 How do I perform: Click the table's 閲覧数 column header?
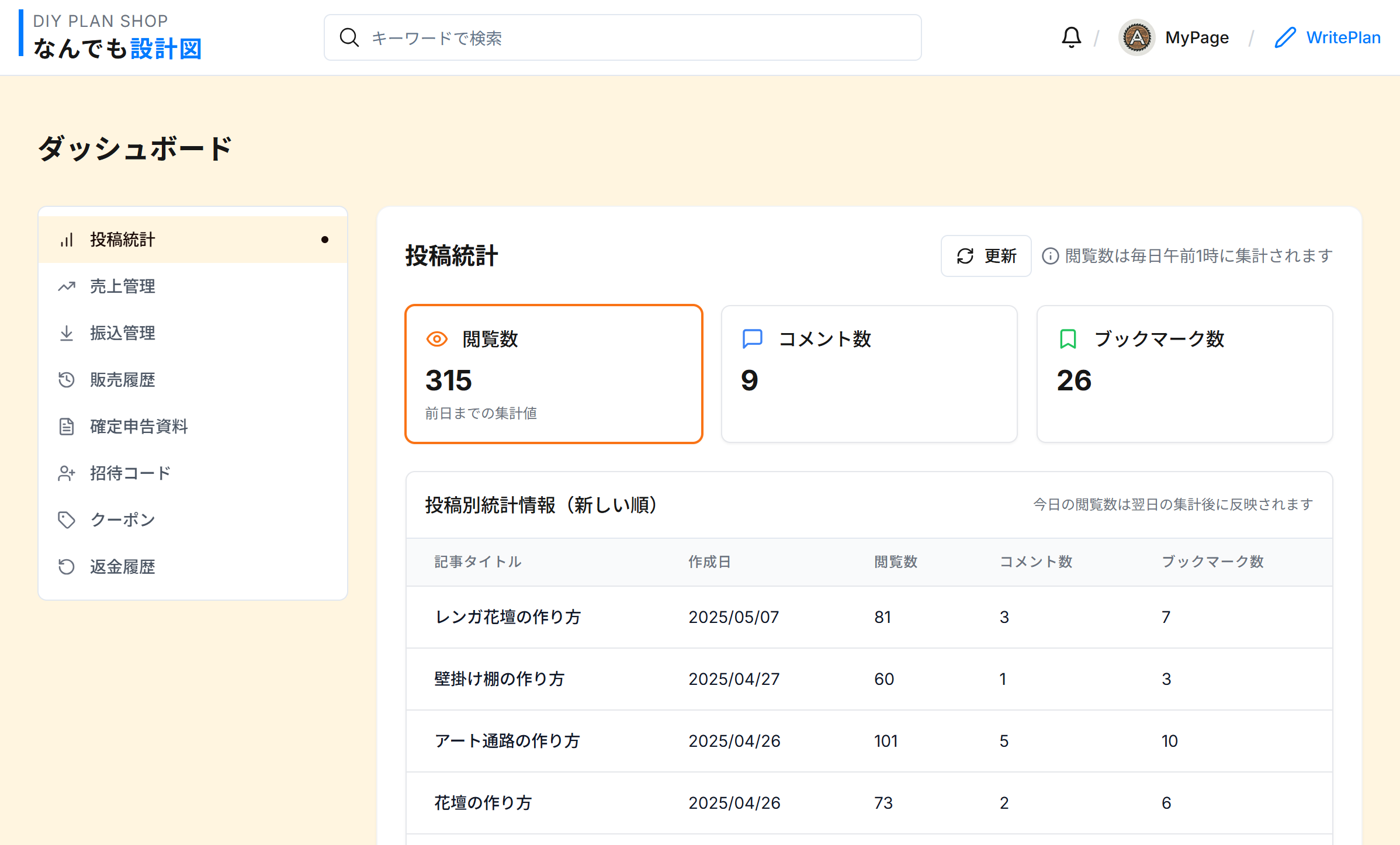tap(896, 562)
